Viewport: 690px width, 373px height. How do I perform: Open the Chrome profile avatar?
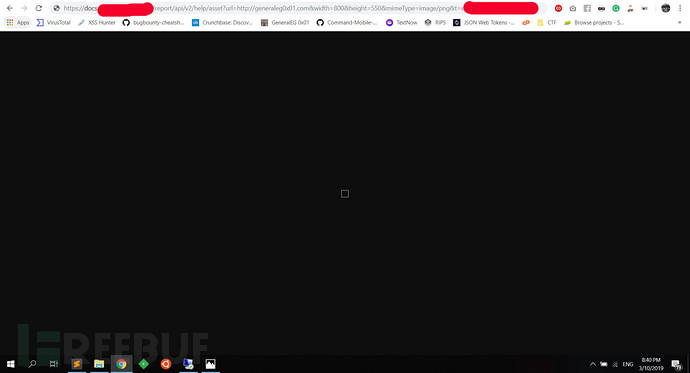(x=665, y=8)
